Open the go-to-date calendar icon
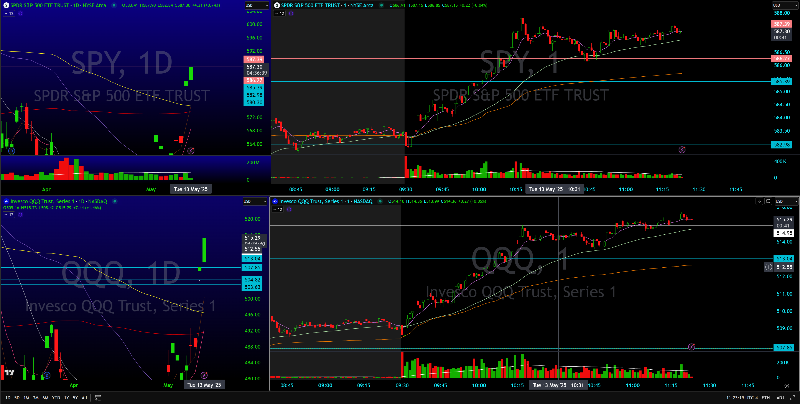This screenshot has width=800, height=404. (96, 397)
